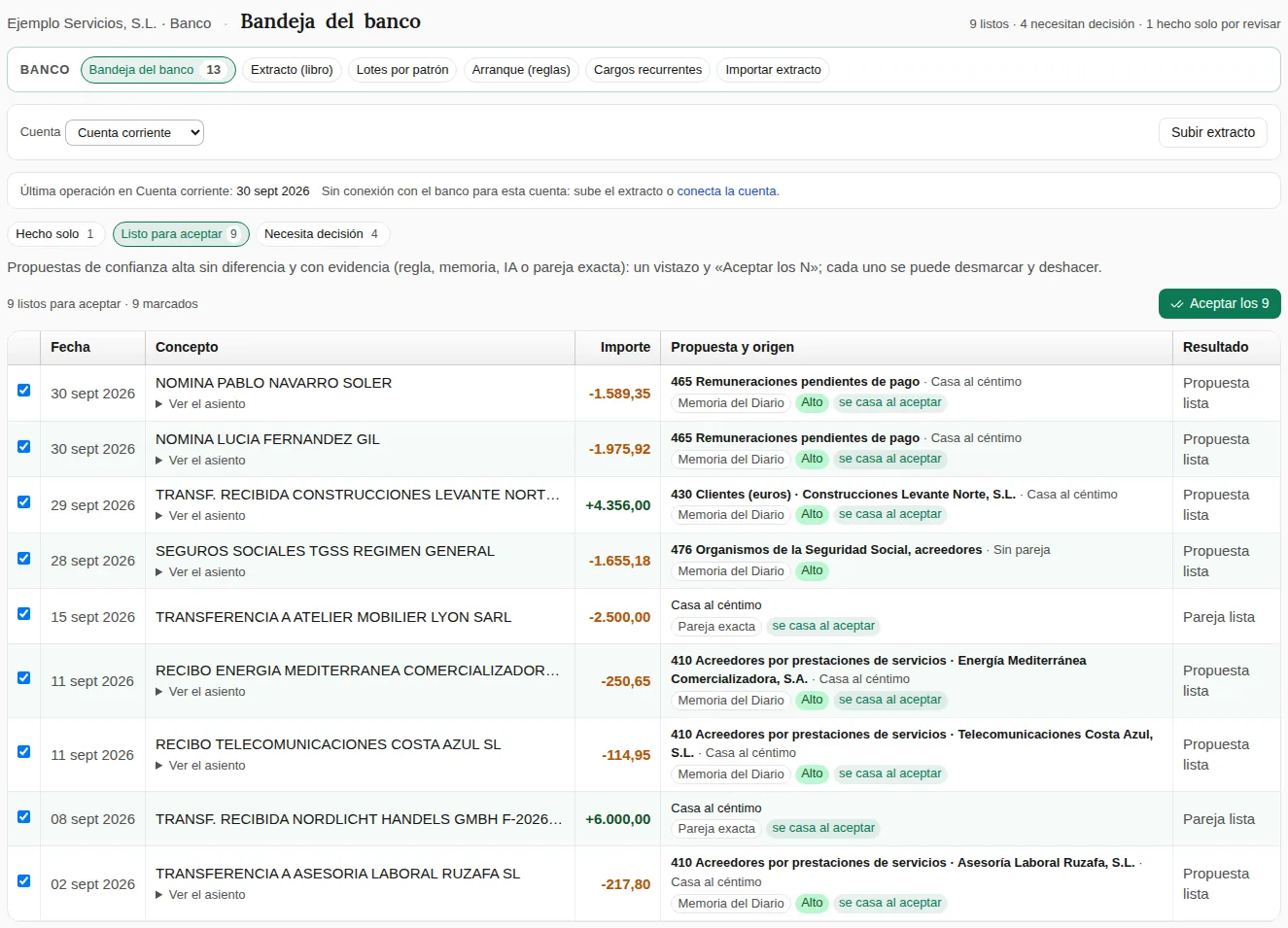
Task: Toggle checkbox for NORDLICHT HANDELS transfer row
Action: click(x=23, y=816)
